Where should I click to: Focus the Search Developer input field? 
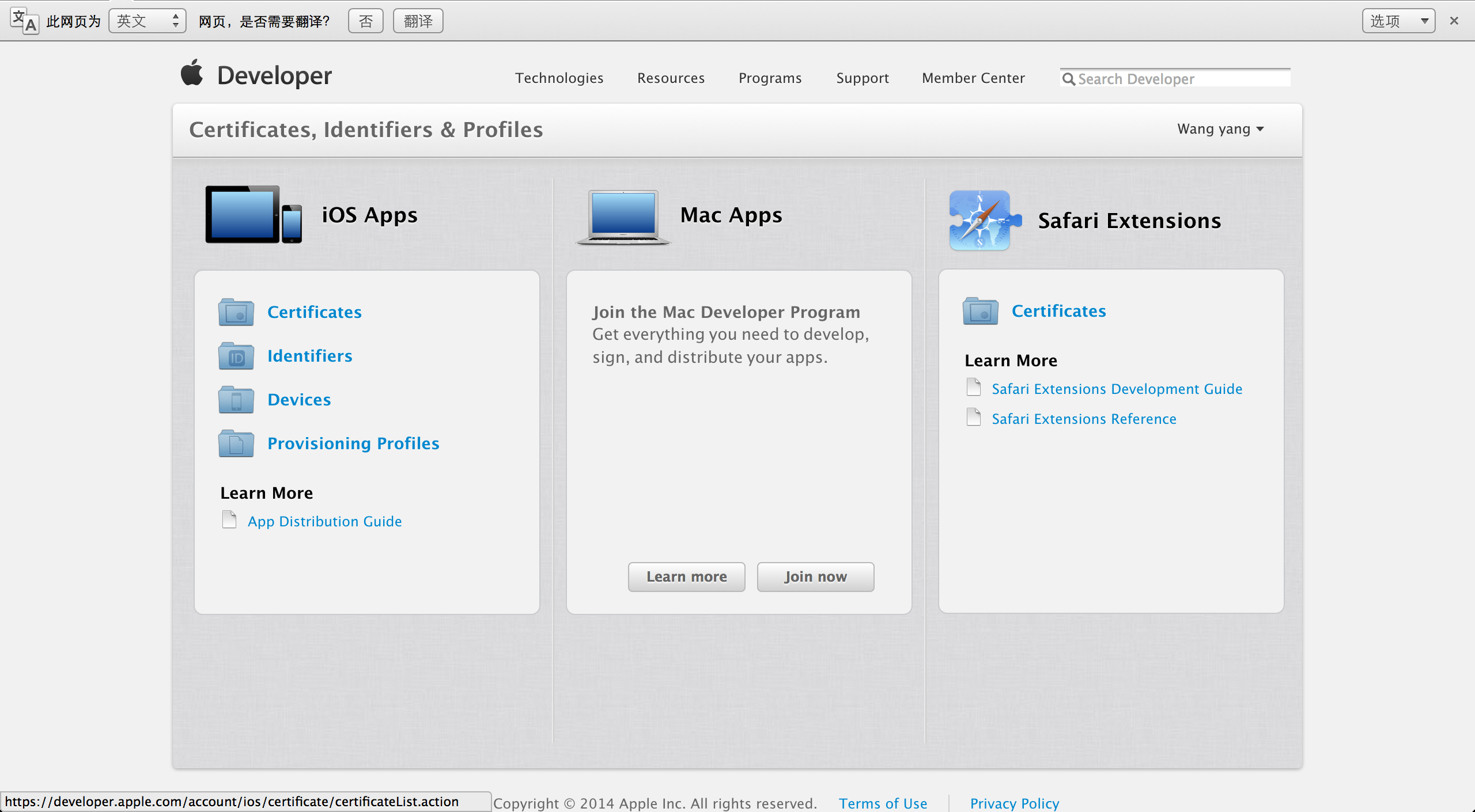tap(1175, 78)
